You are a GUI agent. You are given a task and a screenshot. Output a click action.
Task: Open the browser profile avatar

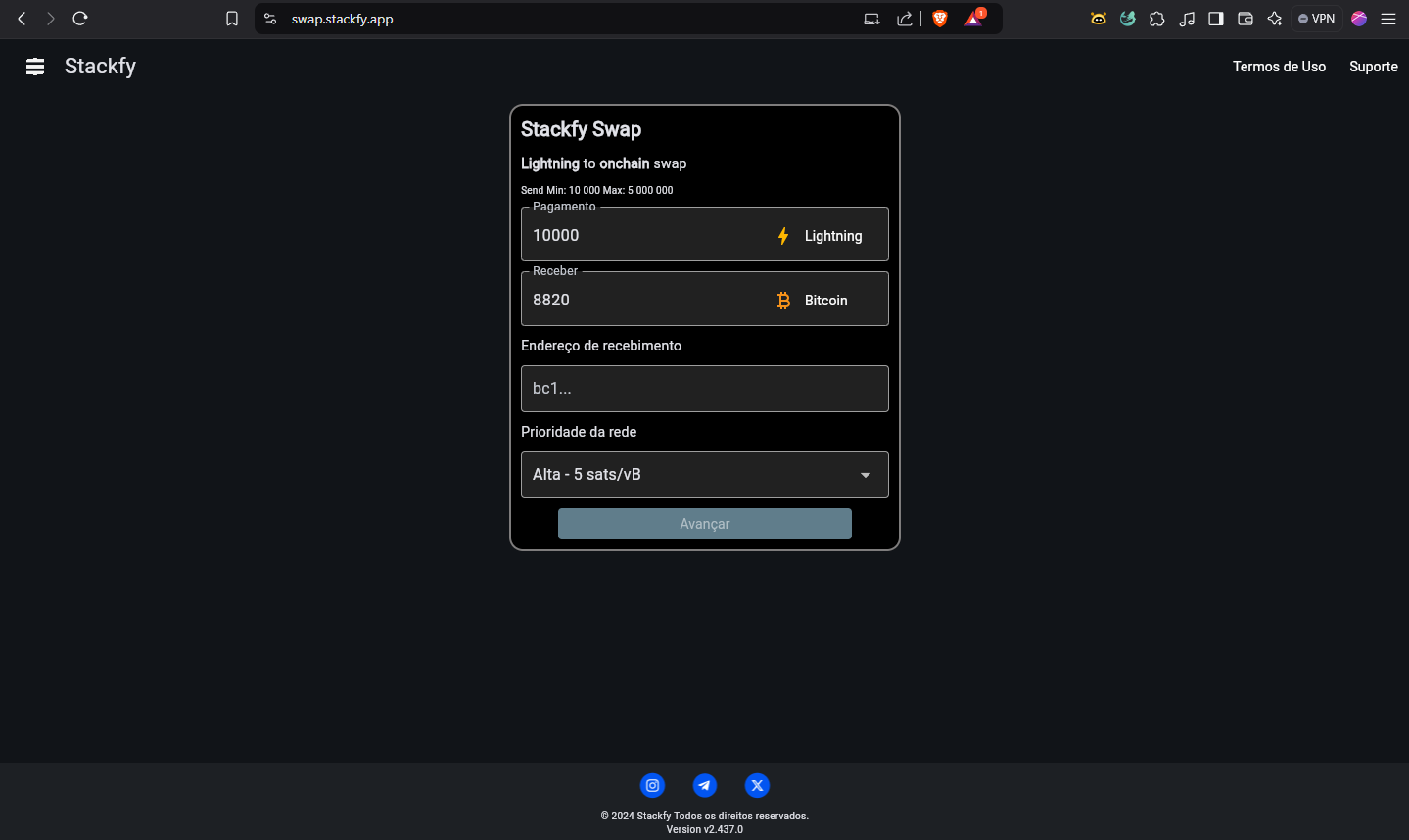point(1359,19)
